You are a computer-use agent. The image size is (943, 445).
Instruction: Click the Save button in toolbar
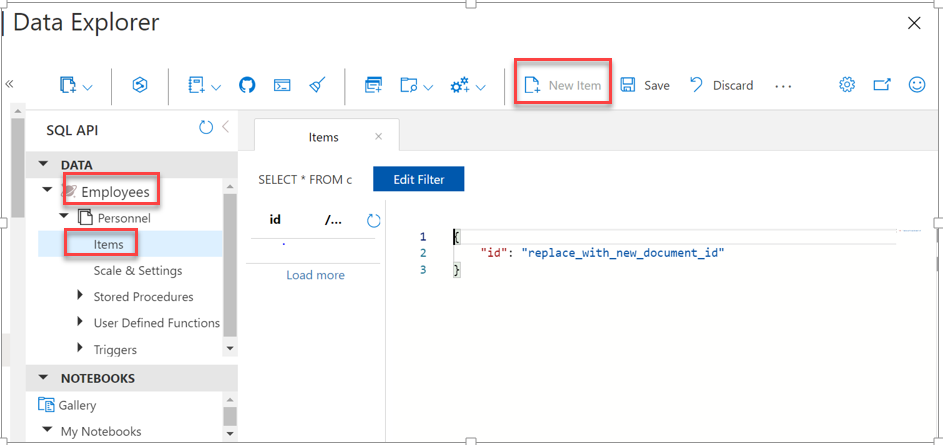pos(645,86)
